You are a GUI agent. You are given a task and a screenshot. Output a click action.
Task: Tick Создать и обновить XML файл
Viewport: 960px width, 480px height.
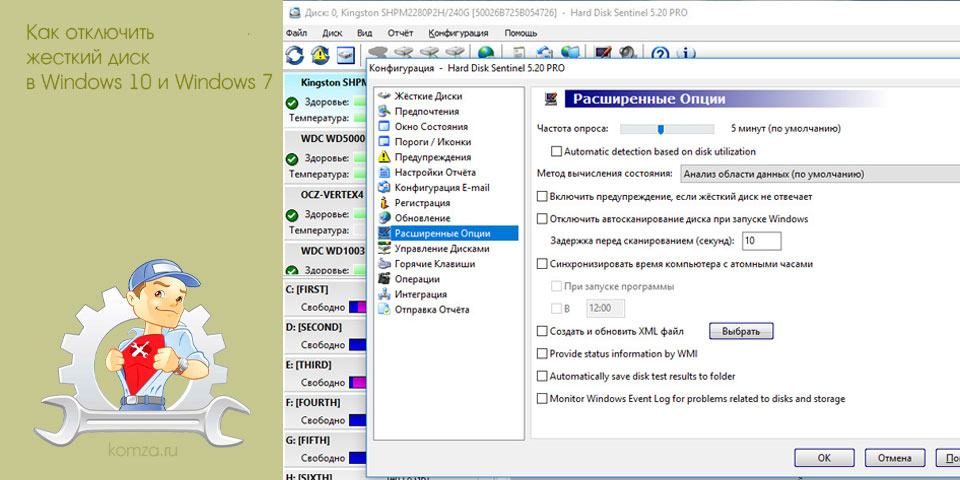pos(541,331)
